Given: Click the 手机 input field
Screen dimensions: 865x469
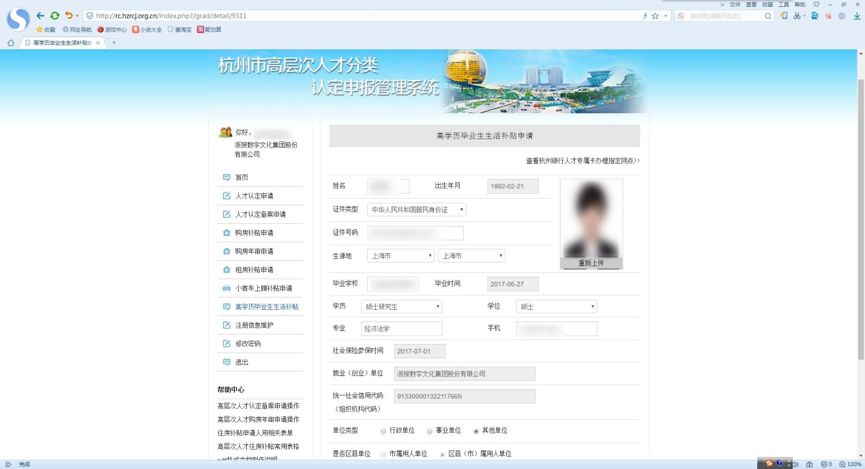Looking at the screenshot, I should [x=557, y=329].
